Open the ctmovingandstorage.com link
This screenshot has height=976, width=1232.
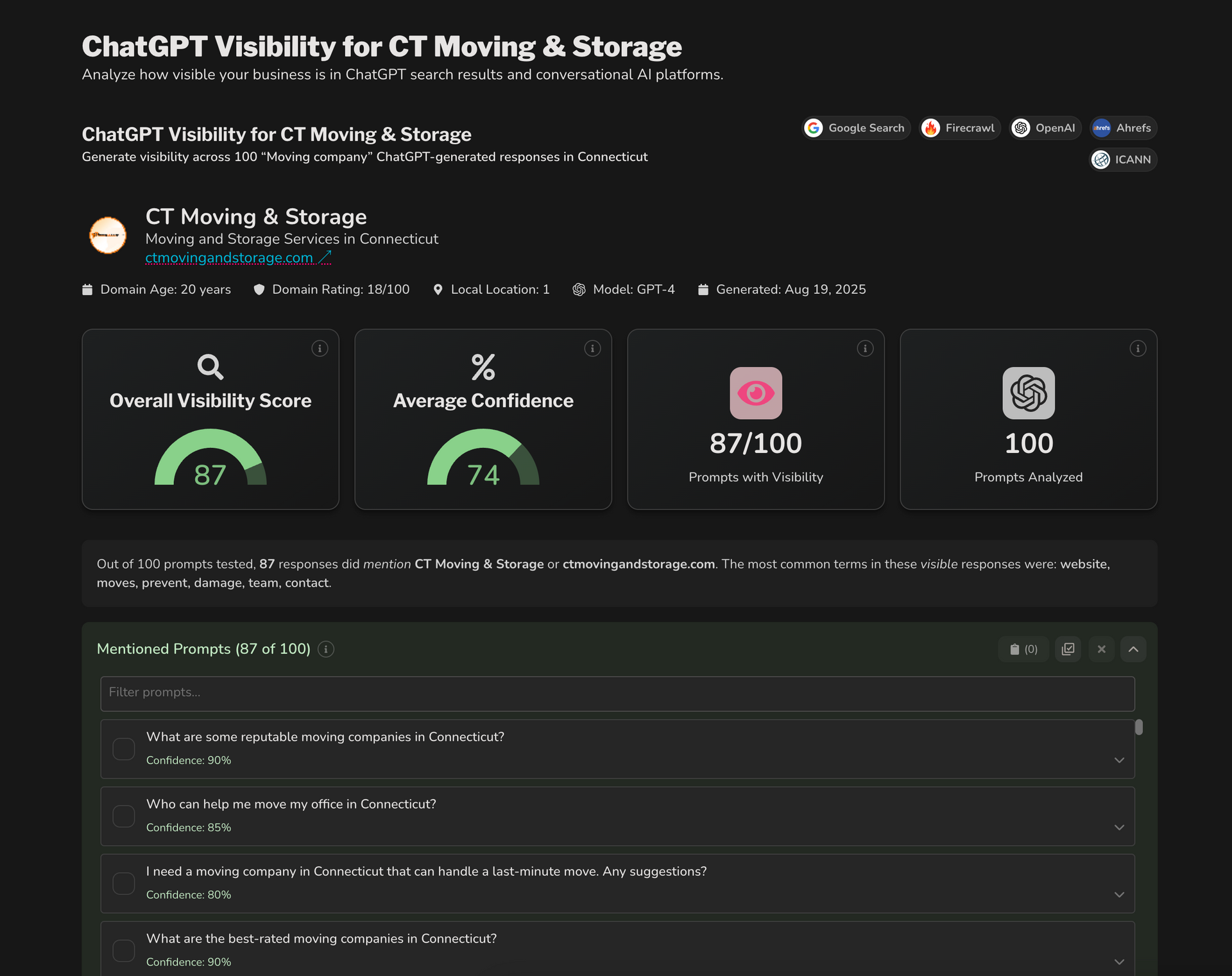coord(229,258)
